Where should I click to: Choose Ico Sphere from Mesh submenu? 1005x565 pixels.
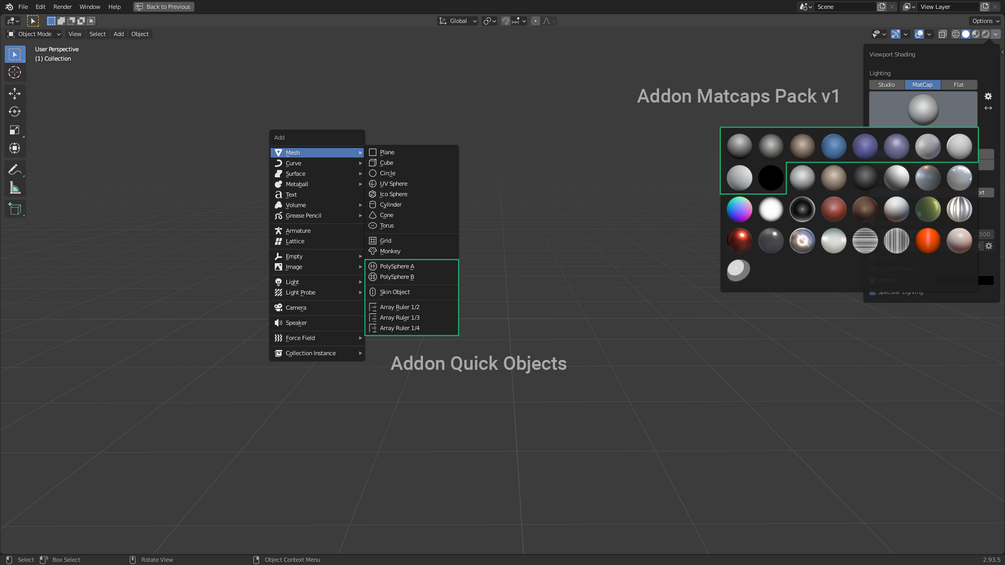pos(411,194)
